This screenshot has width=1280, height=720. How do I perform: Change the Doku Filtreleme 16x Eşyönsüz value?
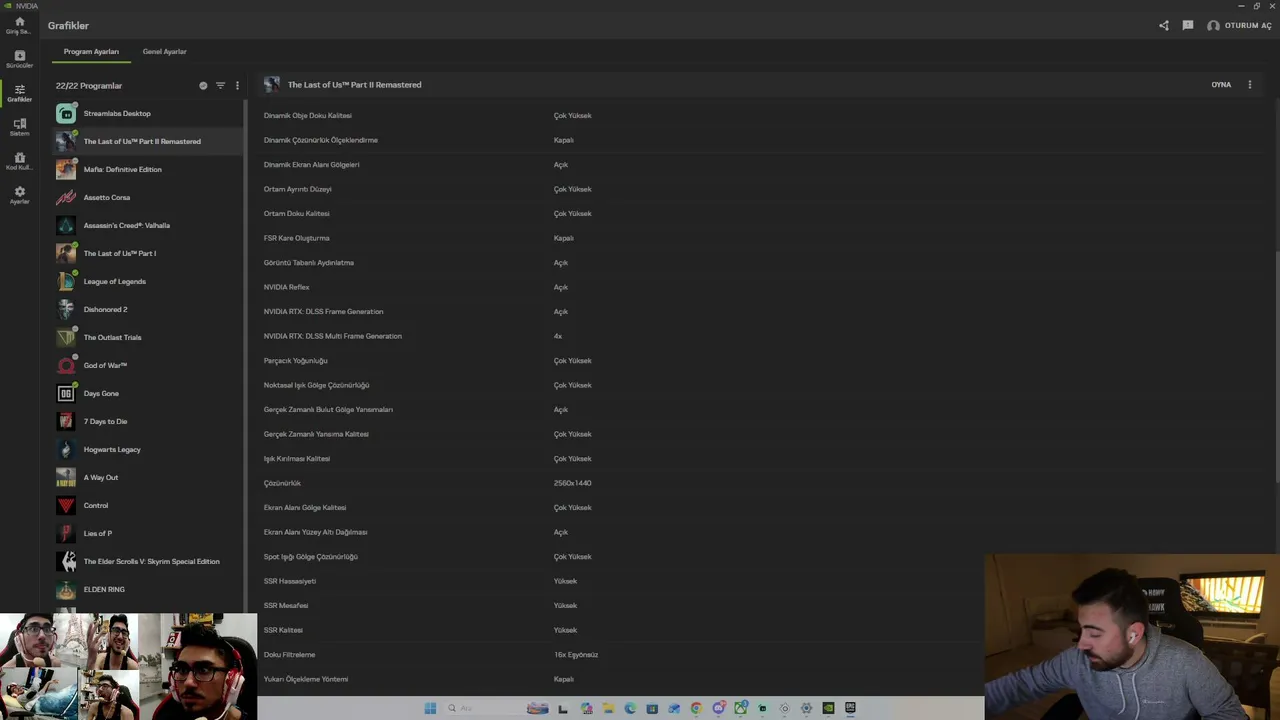coord(576,655)
